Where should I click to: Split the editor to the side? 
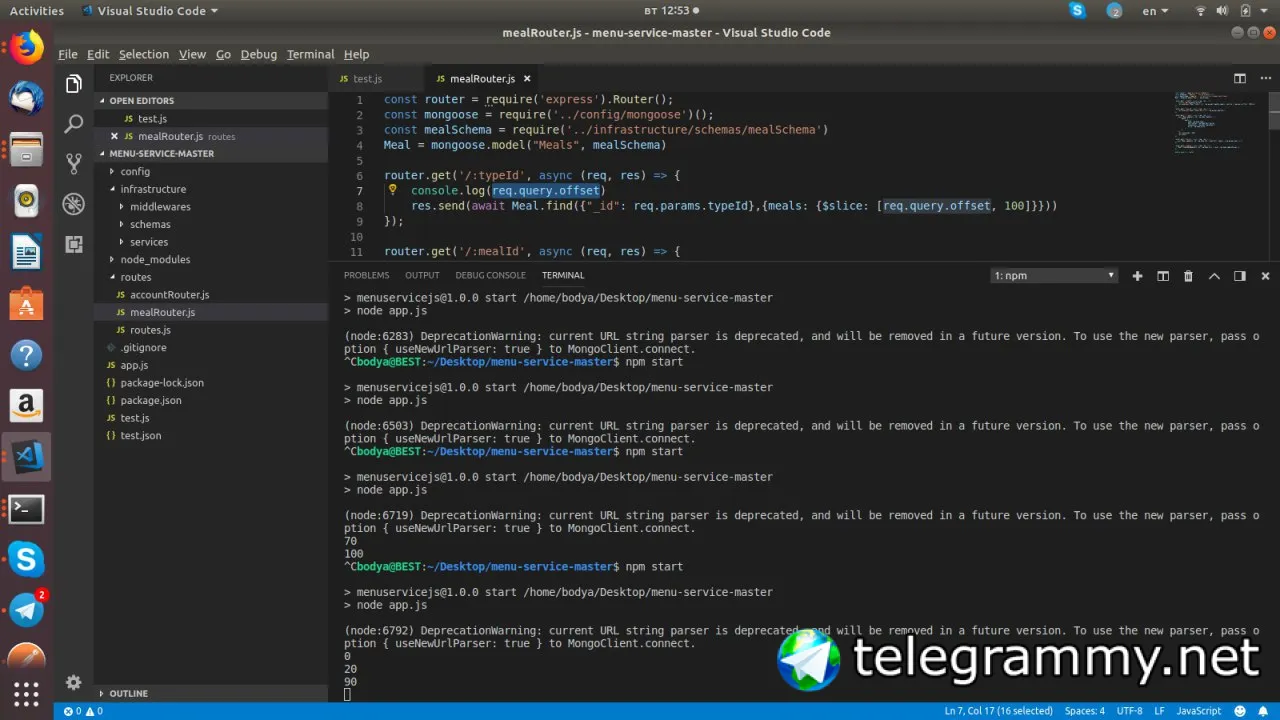1240,79
